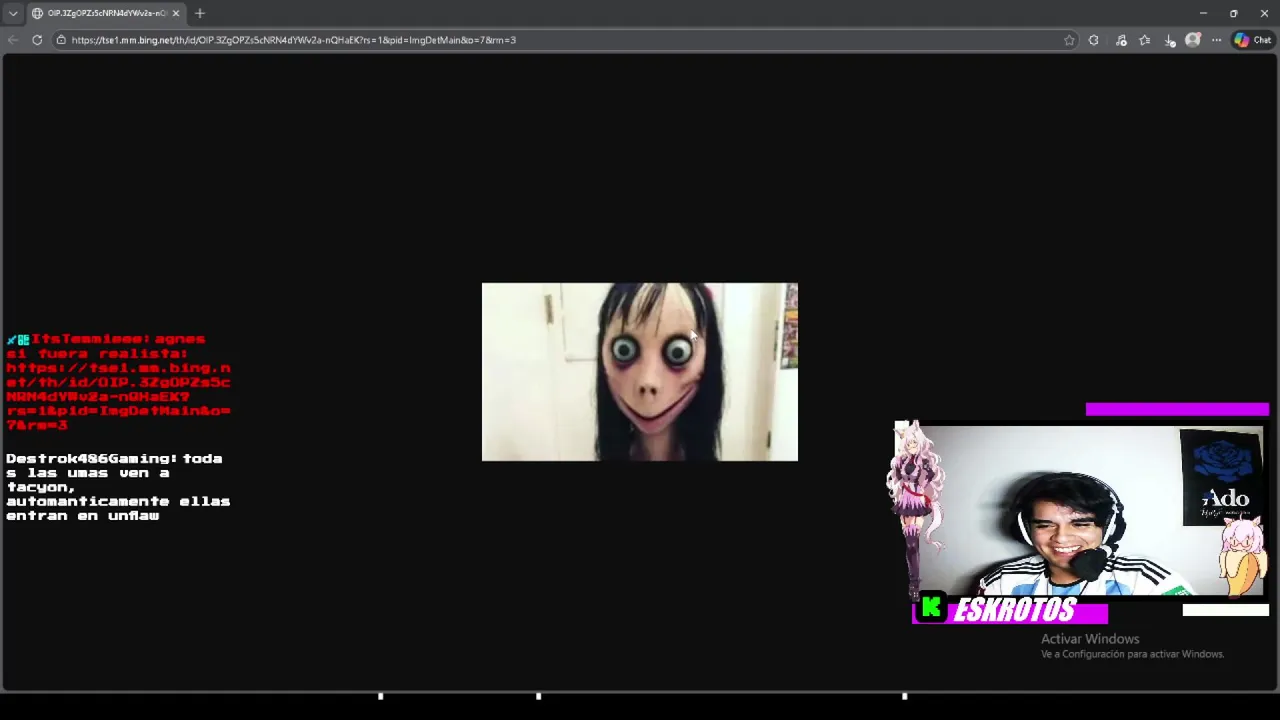Open the browser extensions menu
This screenshot has width=1280, height=720.
click(x=1094, y=40)
